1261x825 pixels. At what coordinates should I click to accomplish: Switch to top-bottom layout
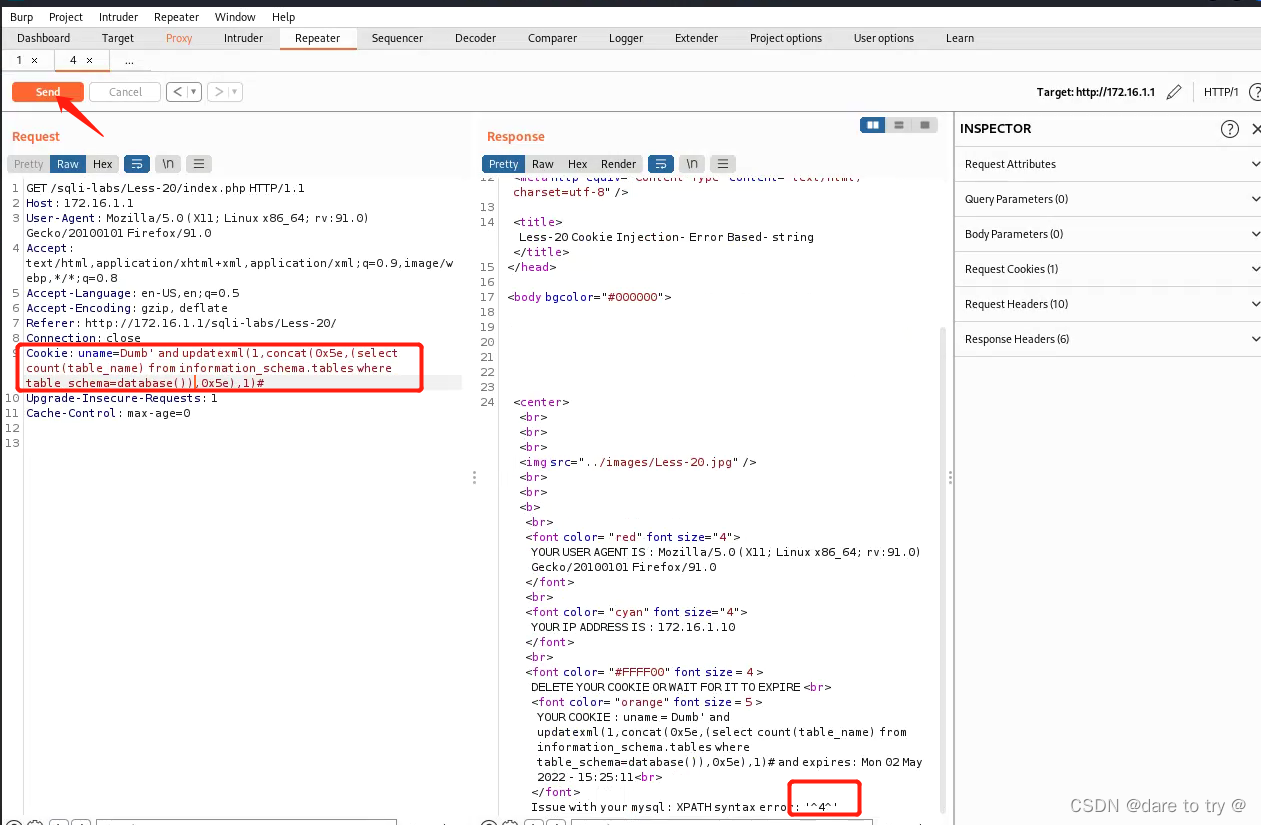click(x=899, y=125)
